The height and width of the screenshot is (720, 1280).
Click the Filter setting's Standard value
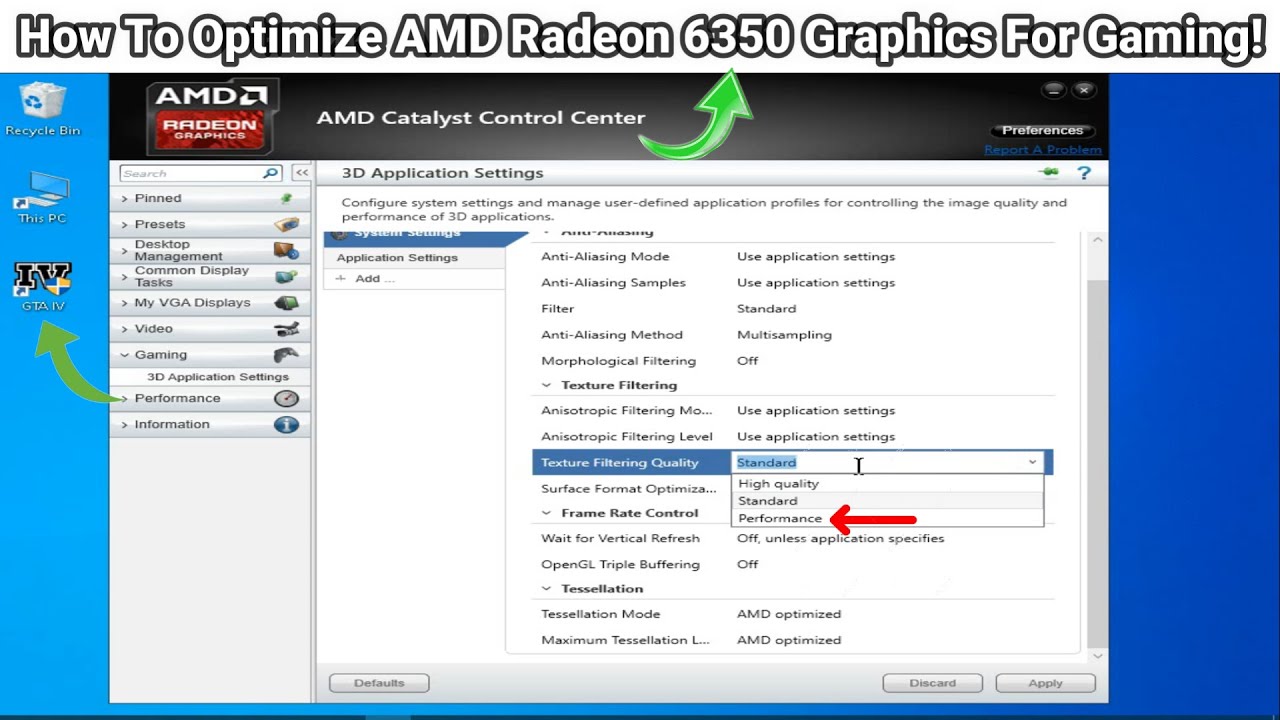767,309
